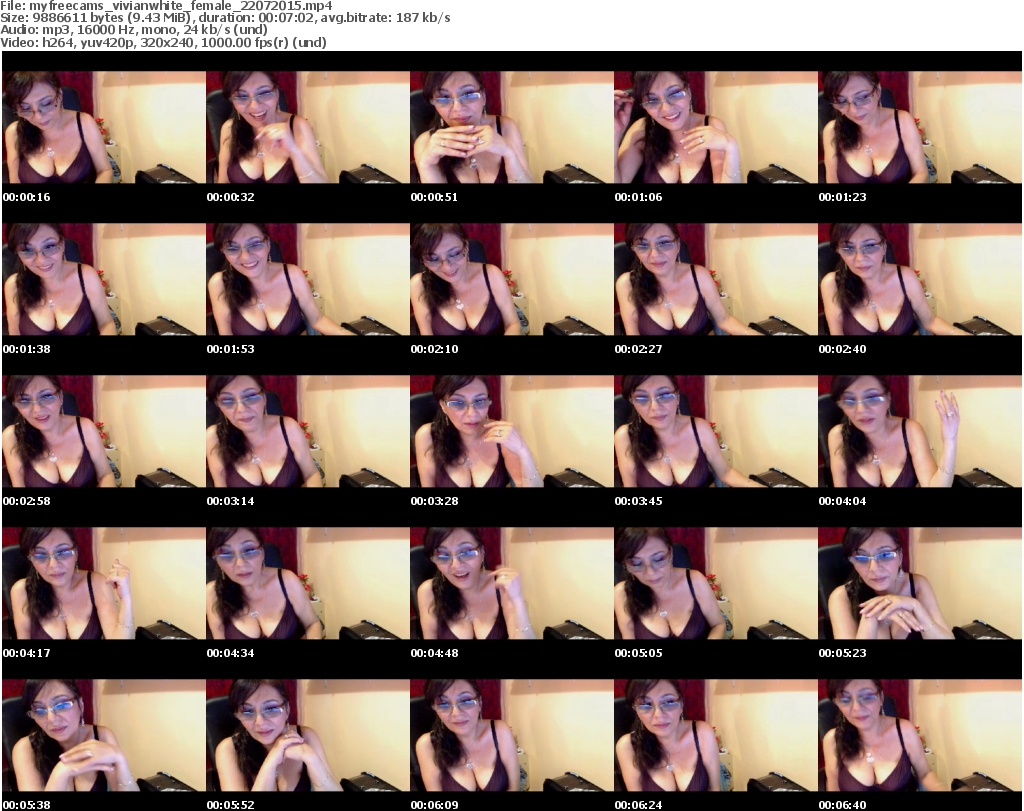
Task: Select the thumbnail at 00:02:40
Action: click(920, 279)
